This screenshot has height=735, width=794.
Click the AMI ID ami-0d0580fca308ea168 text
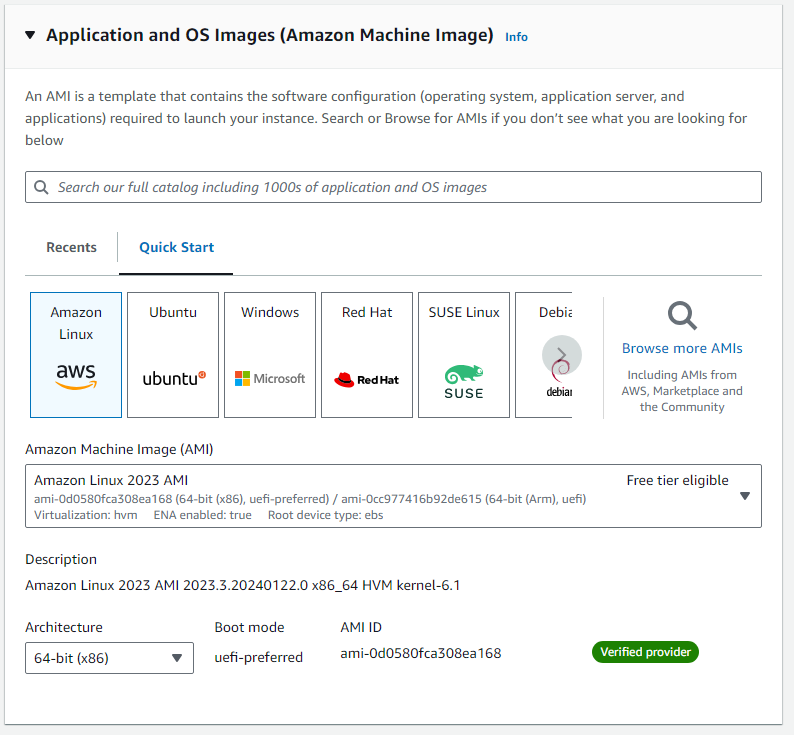[420, 653]
